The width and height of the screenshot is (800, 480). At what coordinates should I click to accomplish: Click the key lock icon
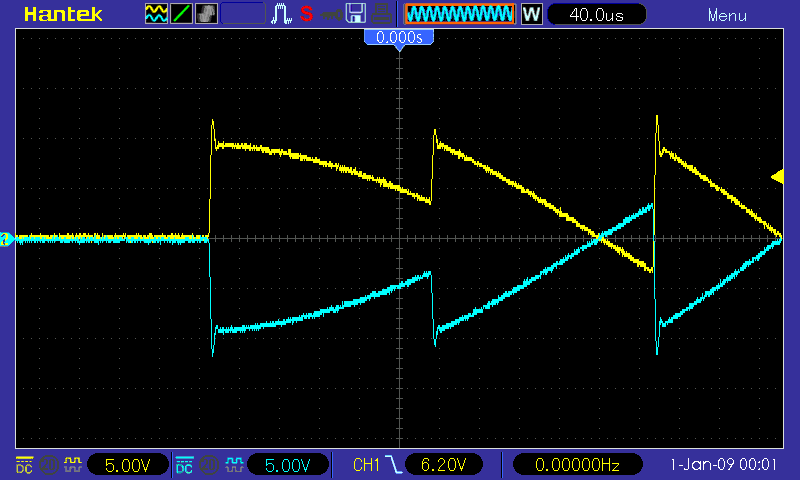pyautogui.click(x=332, y=15)
